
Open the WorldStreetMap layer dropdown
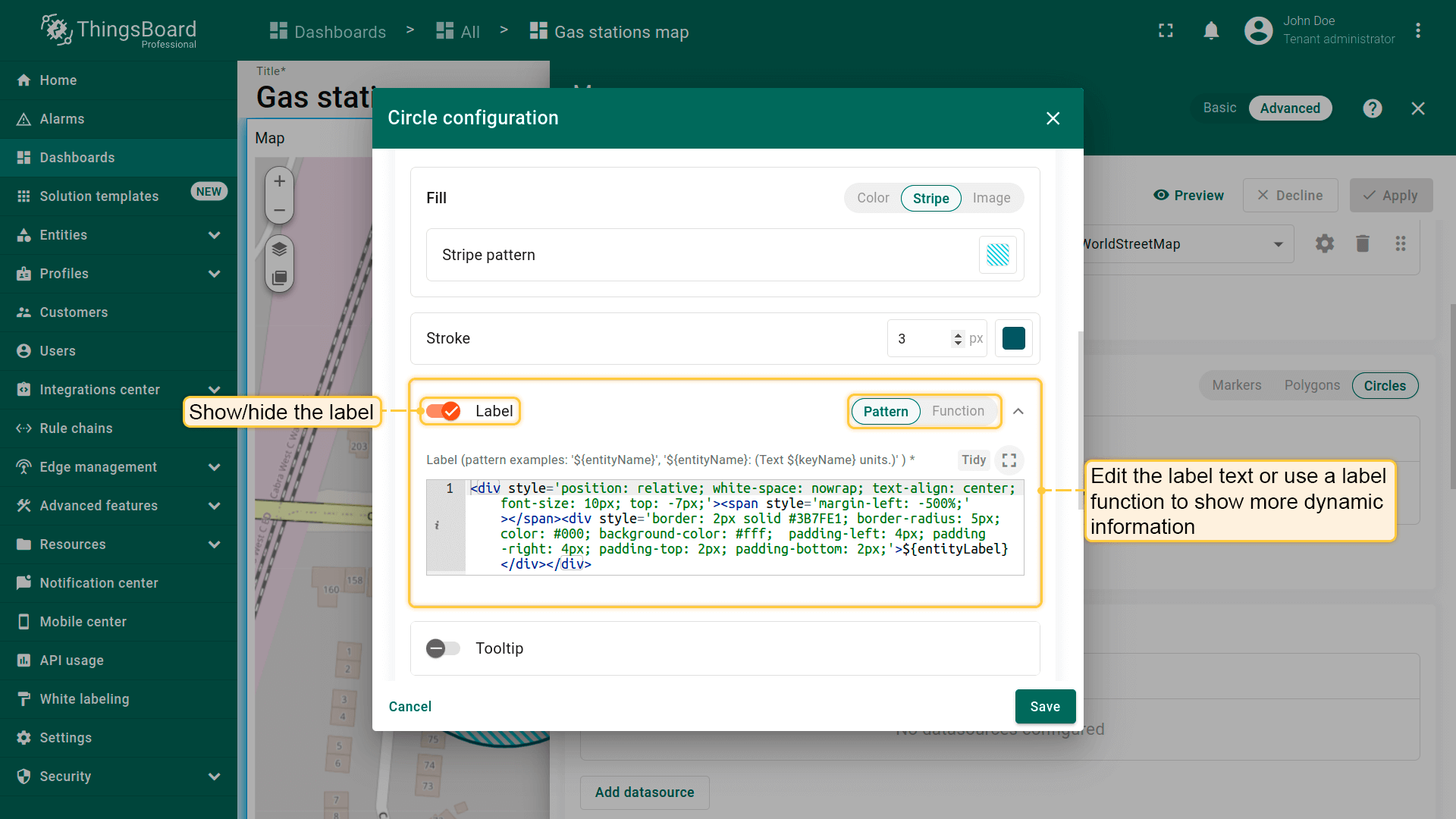click(1278, 244)
